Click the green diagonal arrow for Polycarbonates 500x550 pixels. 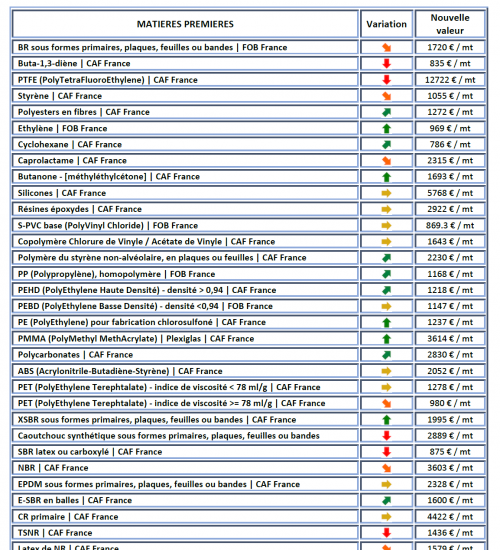click(386, 355)
